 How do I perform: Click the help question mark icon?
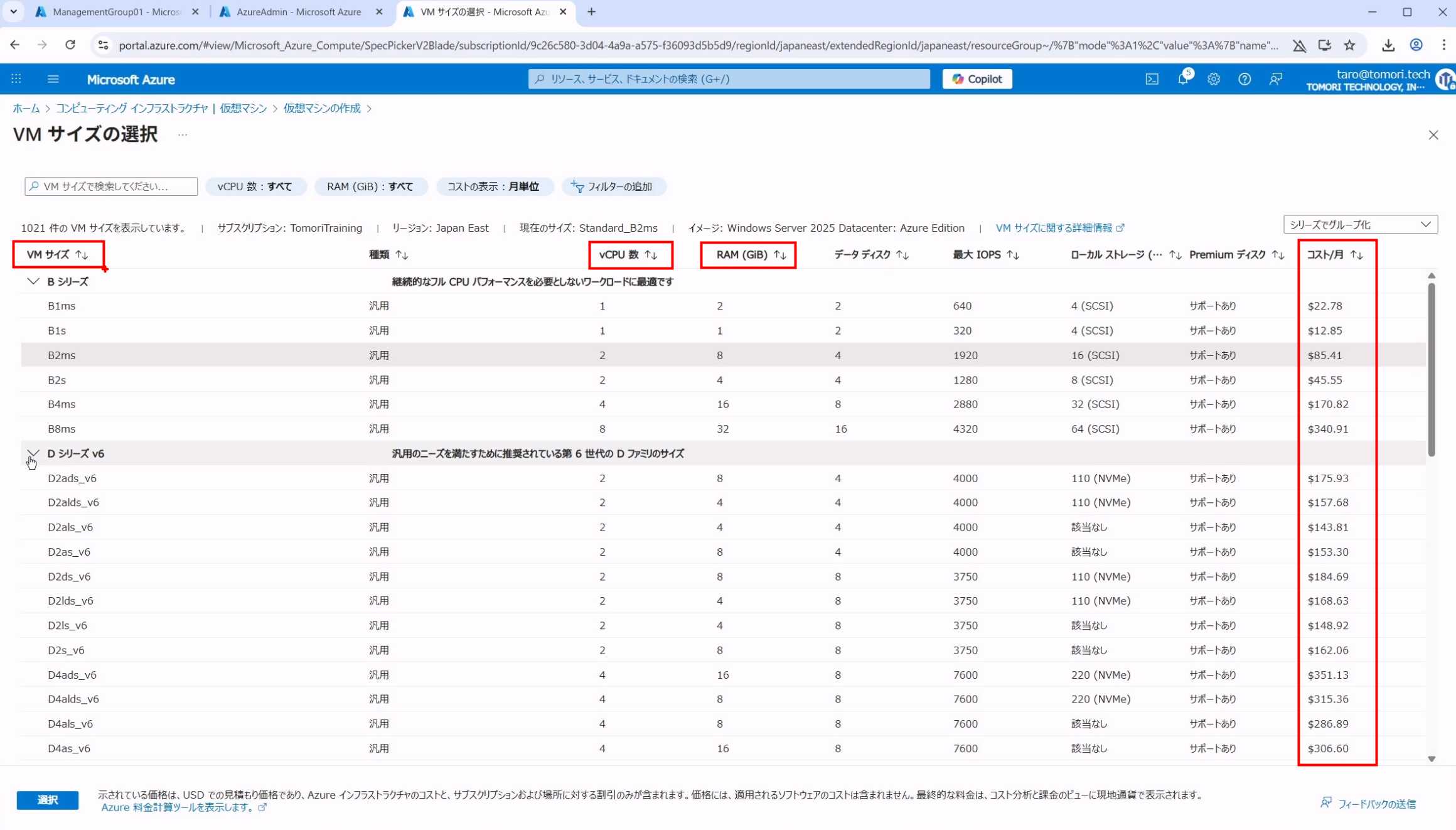pos(1244,79)
